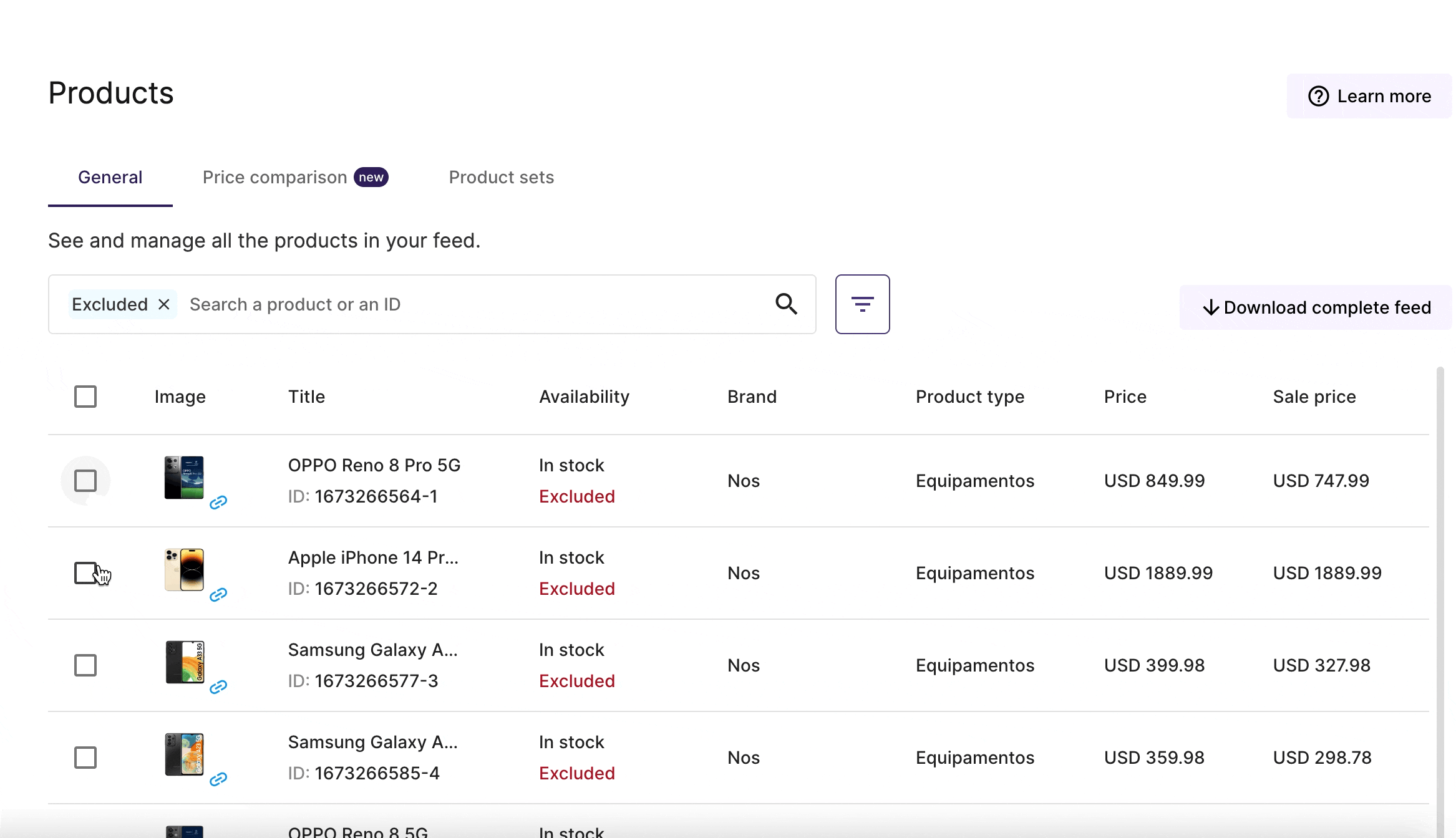Click the Learn more button
Viewport: 1456px width, 838px height.
pos(1369,96)
